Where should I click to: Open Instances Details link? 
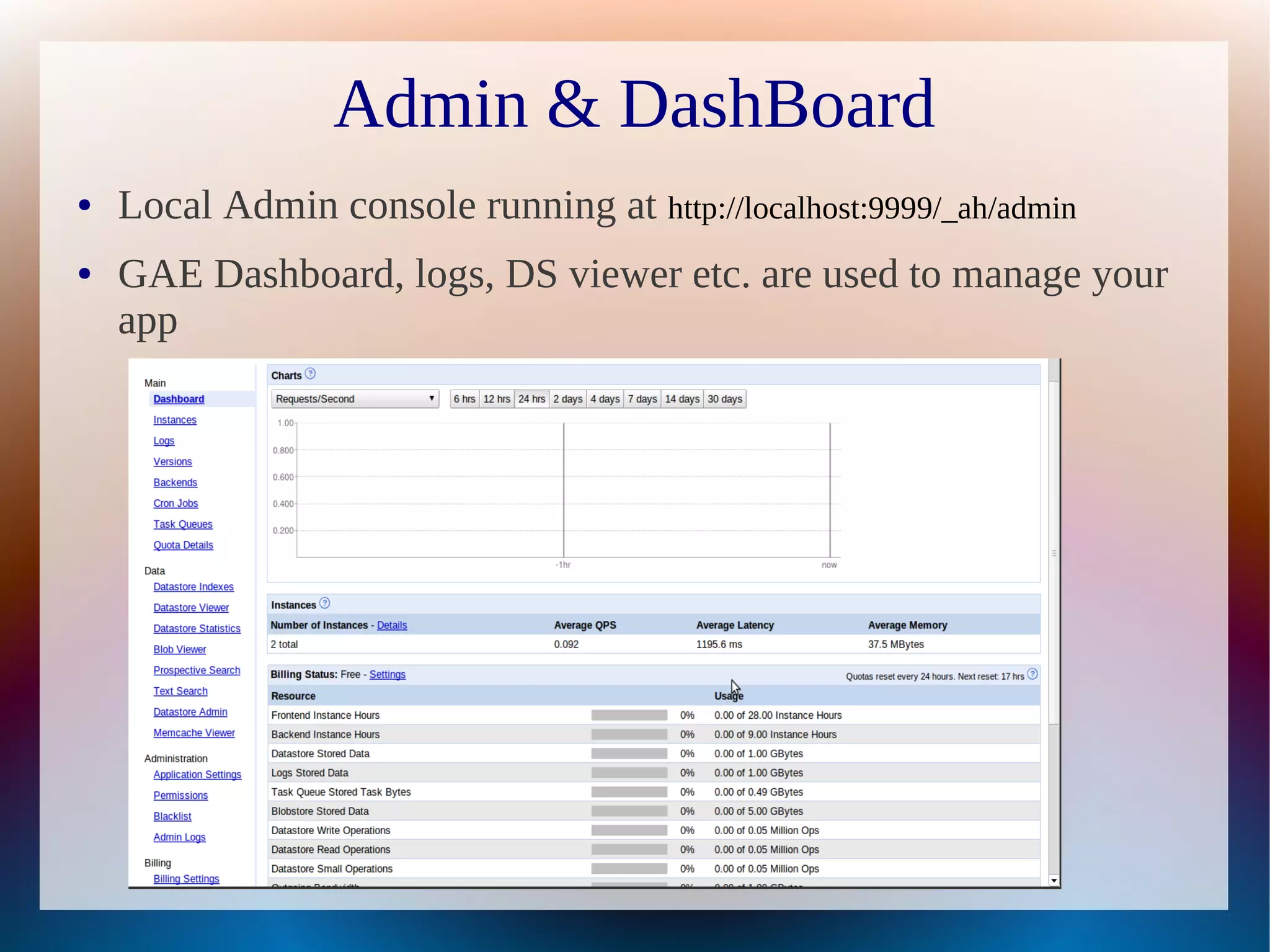click(392, 625)
